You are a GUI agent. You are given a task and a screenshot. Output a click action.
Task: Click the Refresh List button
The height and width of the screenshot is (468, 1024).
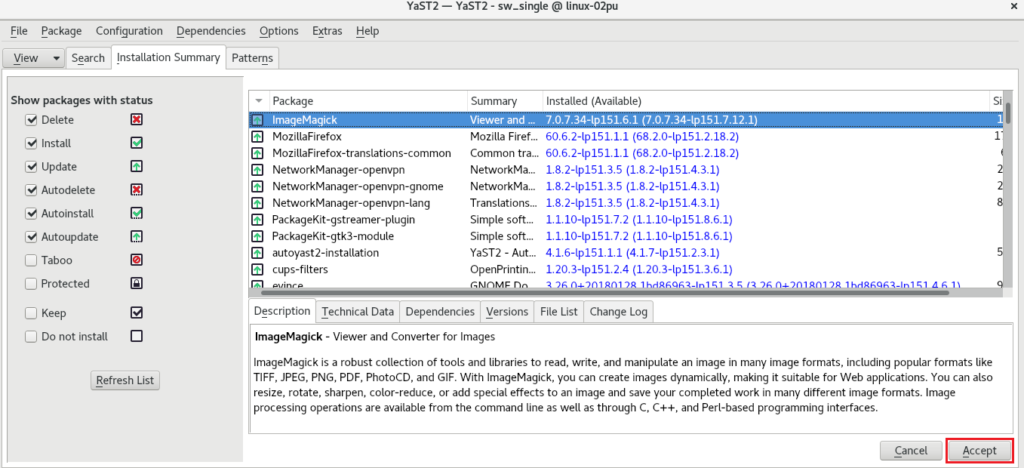click(x=125, y=381)
